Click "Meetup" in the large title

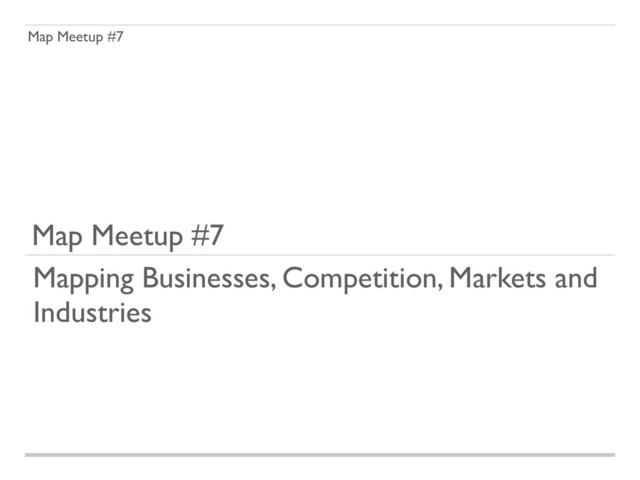pyautogui.click(x=137, y=236)
